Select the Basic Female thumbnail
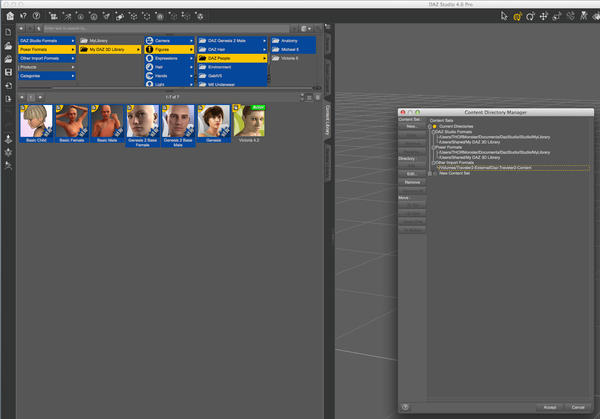600x419 pixels. pyautogui.click(x=72, y=124)
